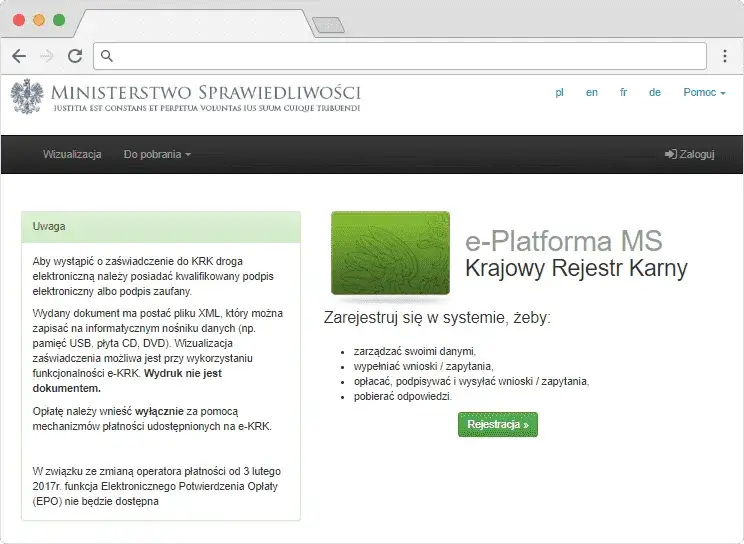Click the bold text 'Wydruk nie jest dokumentem.'
The image size is (744, 544).
pyautogui.click(x=127, y=381)
